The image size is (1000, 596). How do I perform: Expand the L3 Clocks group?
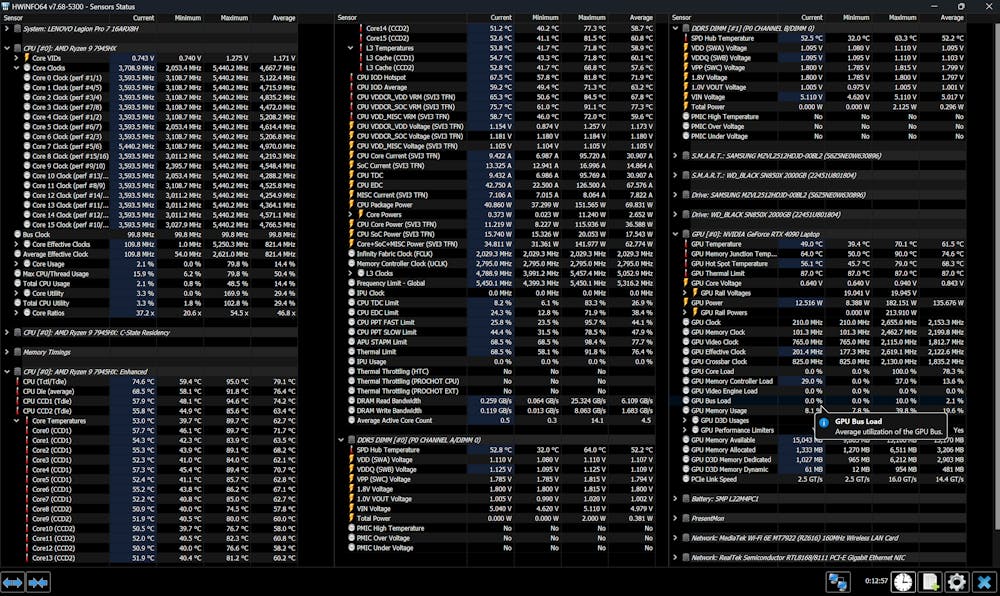351,273
